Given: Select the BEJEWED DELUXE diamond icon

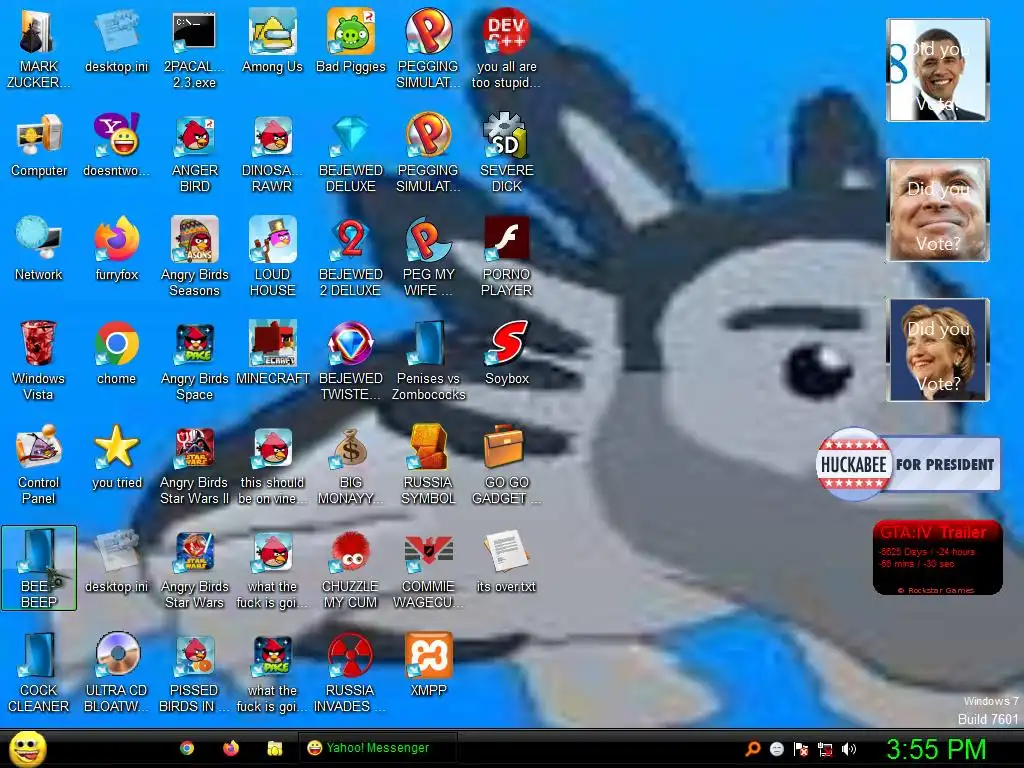Looking at the screenshot, I should [x=351, y=153].
